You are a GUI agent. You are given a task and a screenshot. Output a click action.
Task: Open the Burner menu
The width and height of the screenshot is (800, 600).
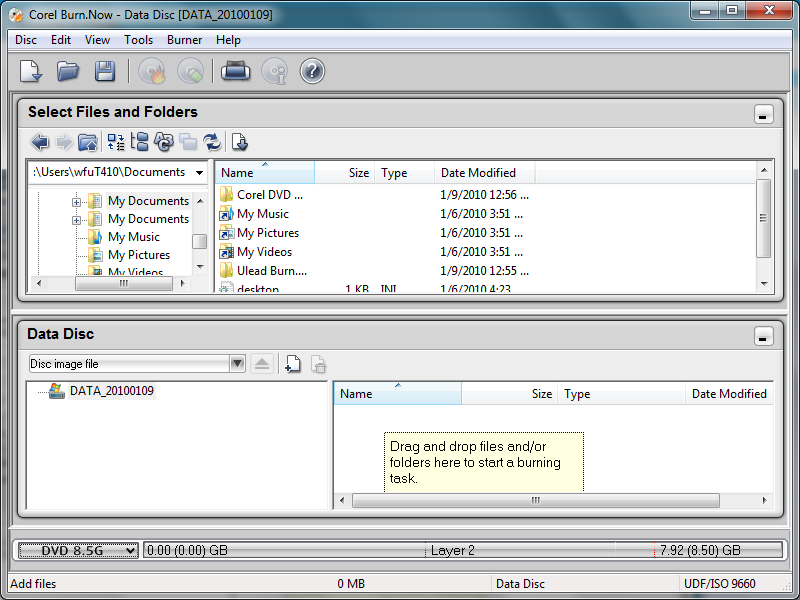pos(185,40)
